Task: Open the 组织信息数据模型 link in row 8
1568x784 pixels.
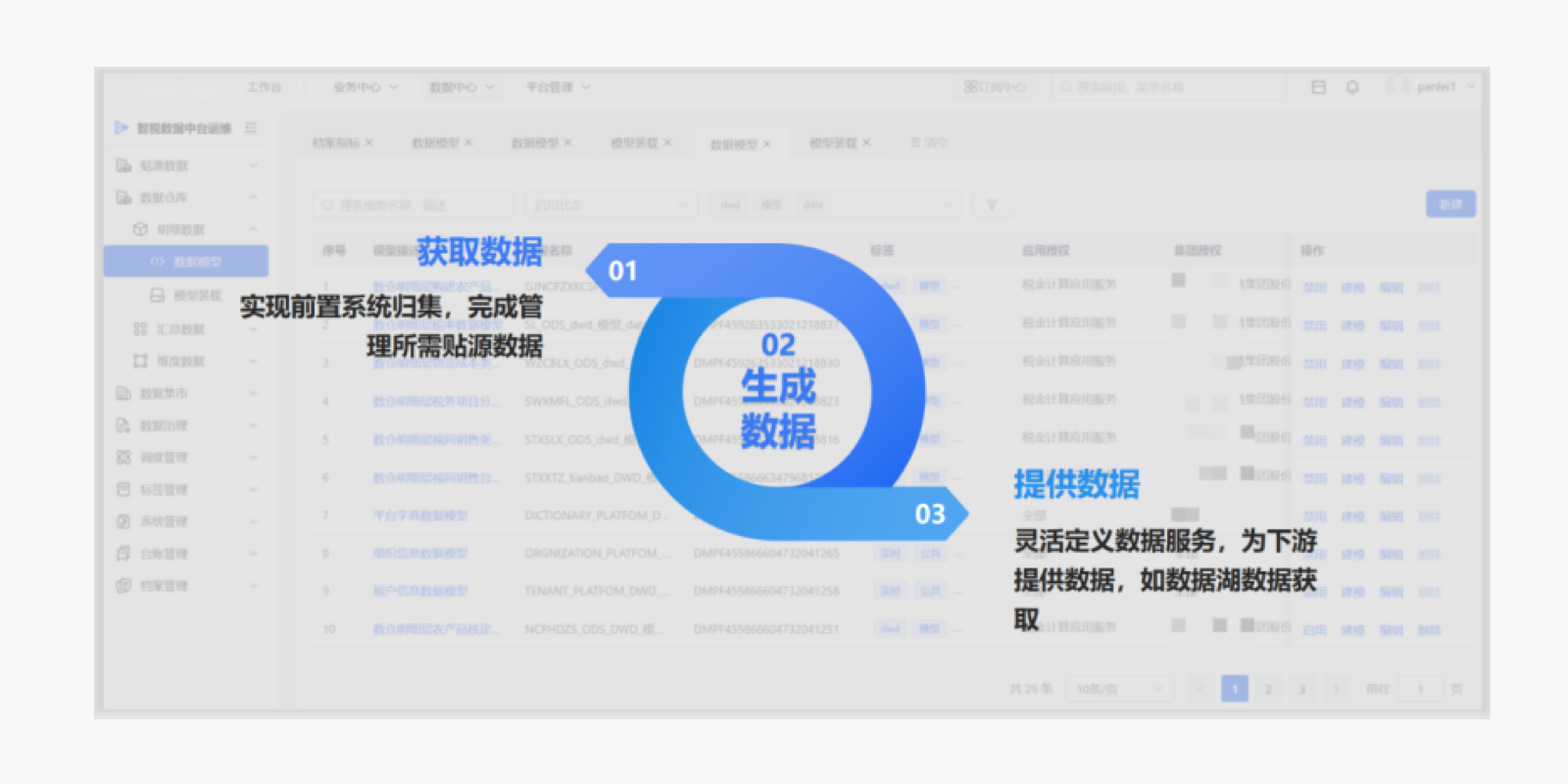Action: [419, 554]
